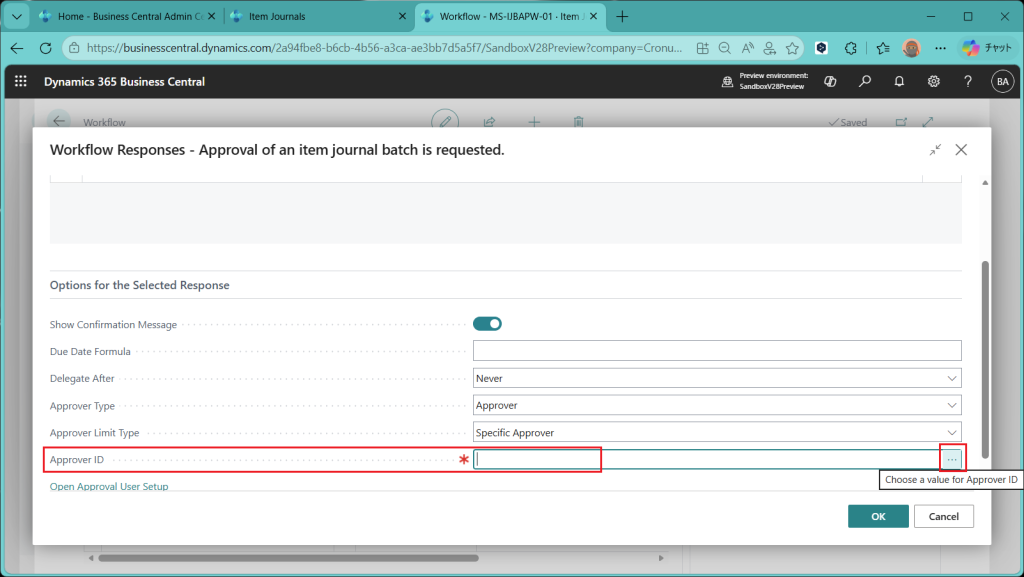Click the Help question mark icon

pos(967,82)
